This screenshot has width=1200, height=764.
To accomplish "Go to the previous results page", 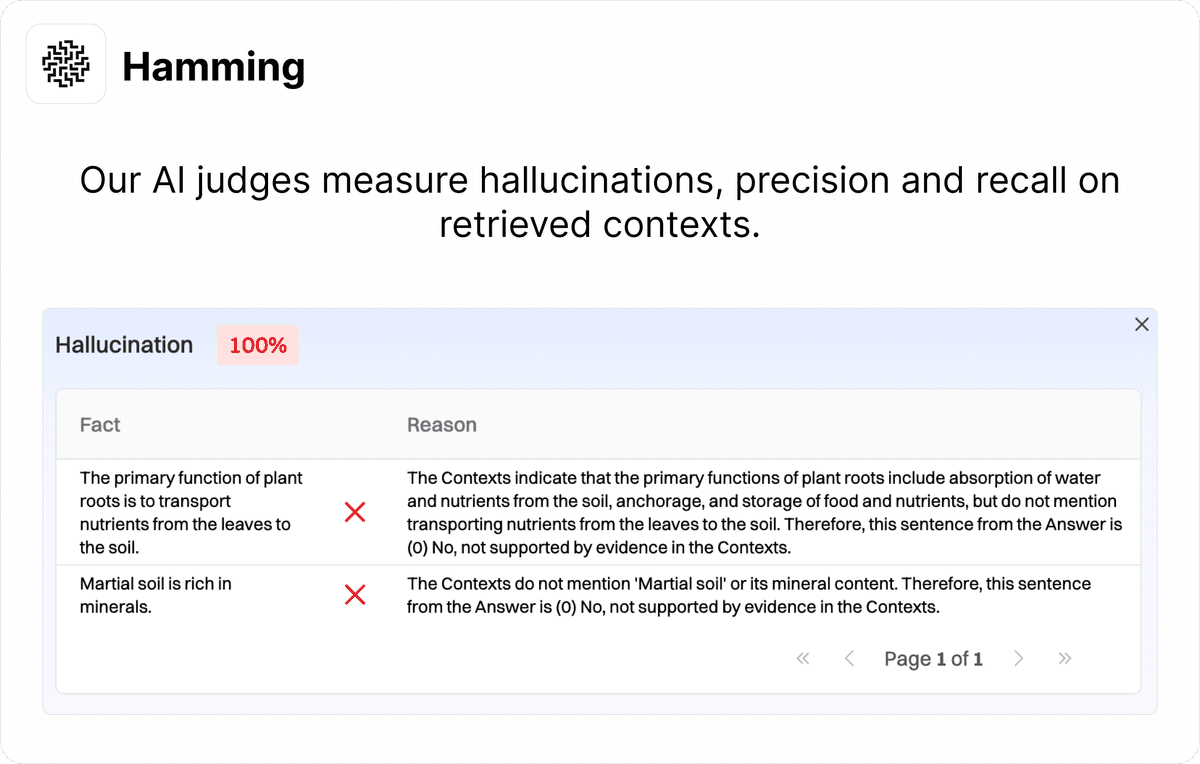I will tap(849, 658).
